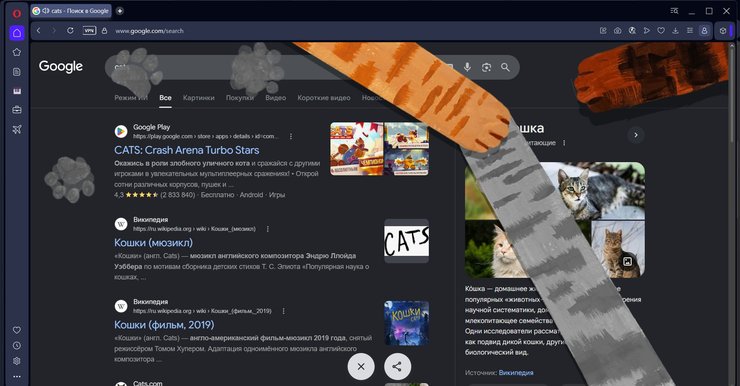This screenshot has height=386, width=740.
Task: Open the document news icon in sidebar
Action: coord(17,72)
